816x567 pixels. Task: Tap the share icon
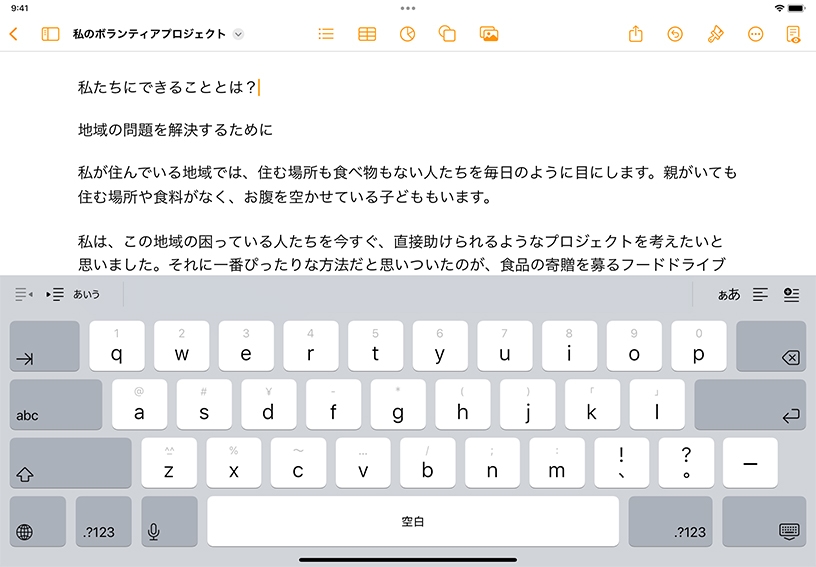(x=636, y=34)
